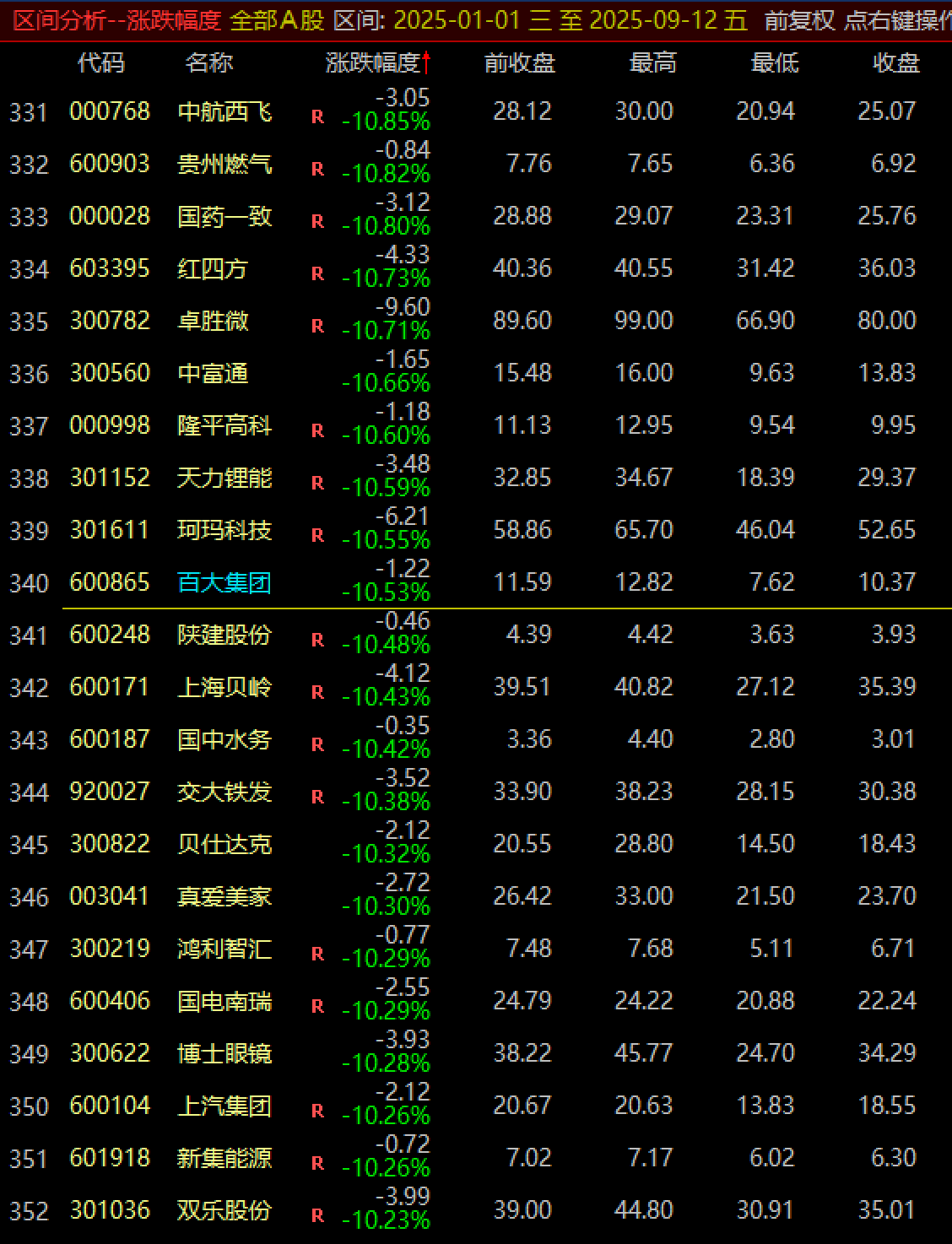Click the -10.85% change value
The width and height of the screenshot is (952, 1244).
click(x=386, y=122)
